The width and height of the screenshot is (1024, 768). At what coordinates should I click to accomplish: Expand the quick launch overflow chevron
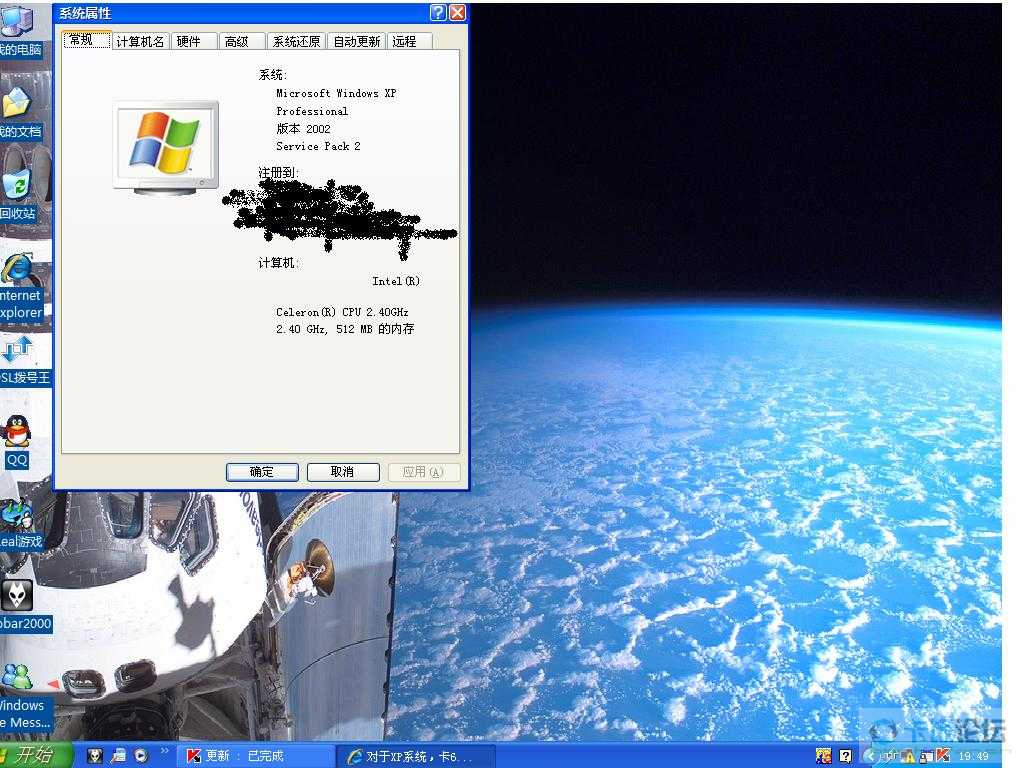(165, 752)
